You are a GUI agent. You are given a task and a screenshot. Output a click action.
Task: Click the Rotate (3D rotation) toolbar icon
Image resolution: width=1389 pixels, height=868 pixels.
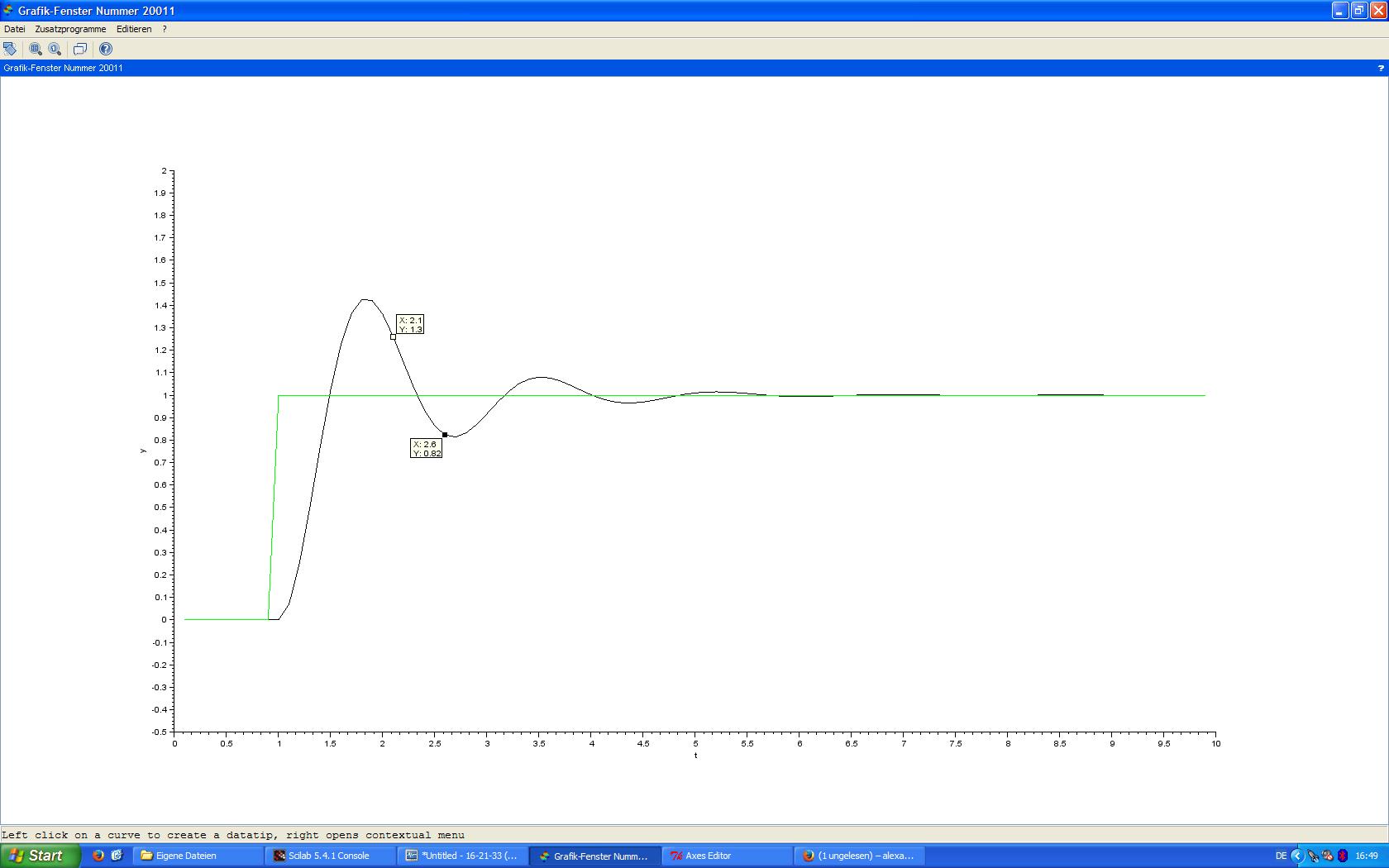tap(10, 49)
